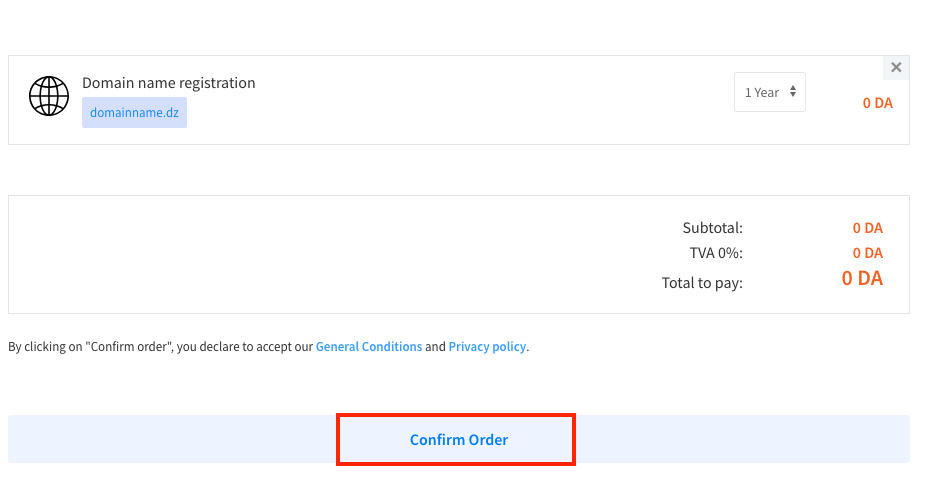Click the domainname.dz badge
The width and height of the screenshot is (933, 480).
134,113
